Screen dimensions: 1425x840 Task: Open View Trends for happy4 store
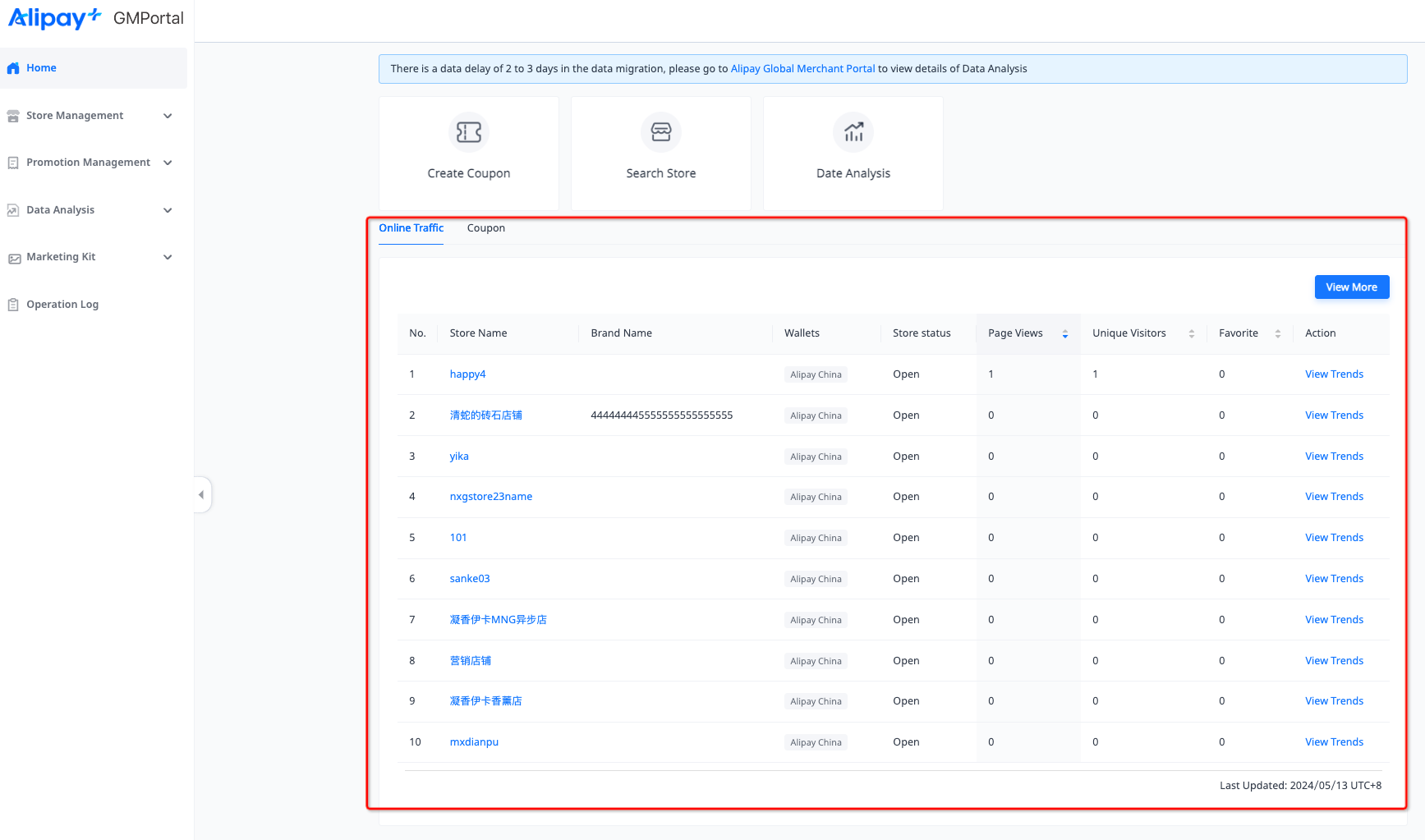[1334, 374]
